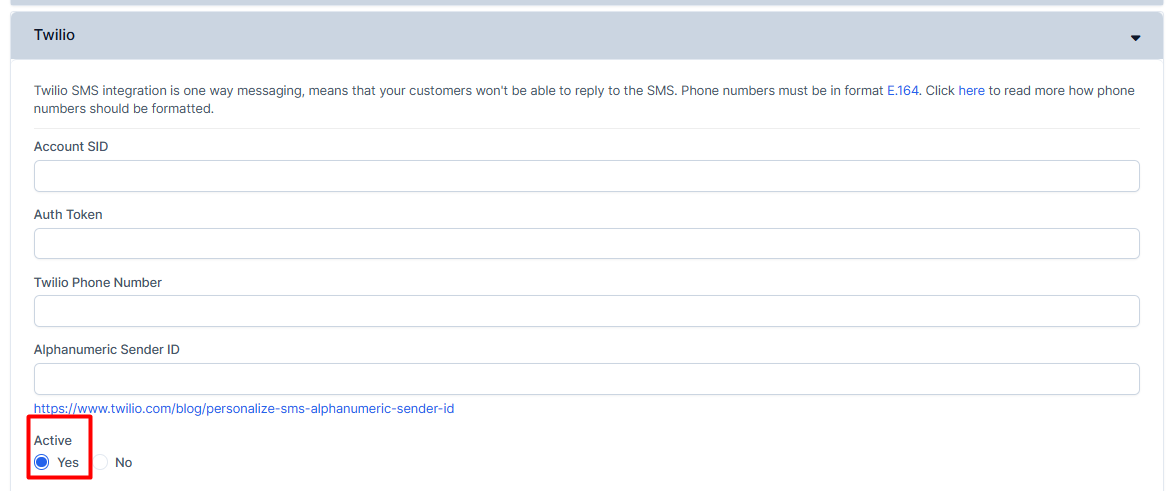Screen dimensions: 1170x491
Task: Focus the Account SID input field
Action: 586,176
